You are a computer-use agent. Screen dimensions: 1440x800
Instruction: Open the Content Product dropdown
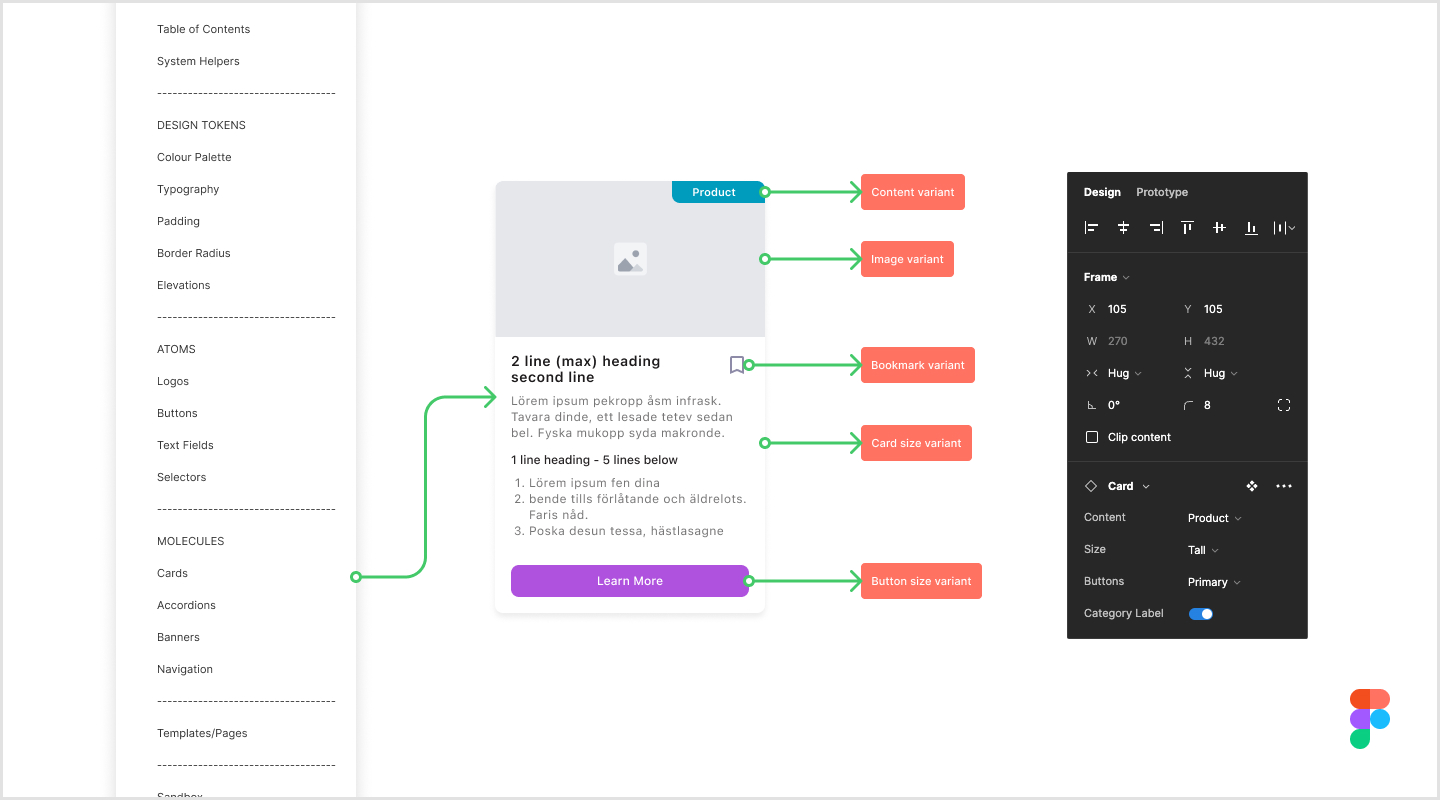(1213, 518)
